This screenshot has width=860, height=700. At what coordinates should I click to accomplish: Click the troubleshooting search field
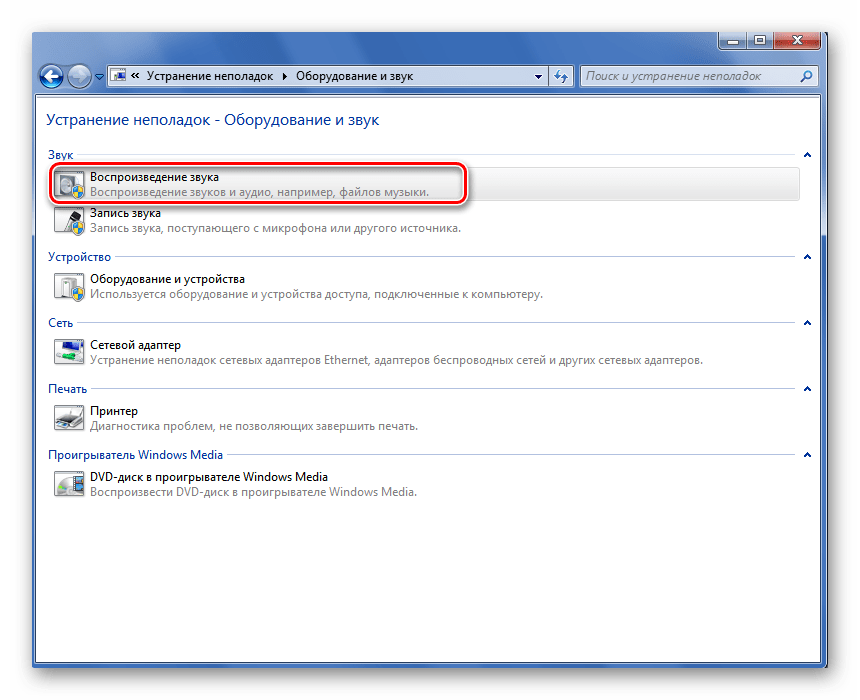(x=688, y=76)
